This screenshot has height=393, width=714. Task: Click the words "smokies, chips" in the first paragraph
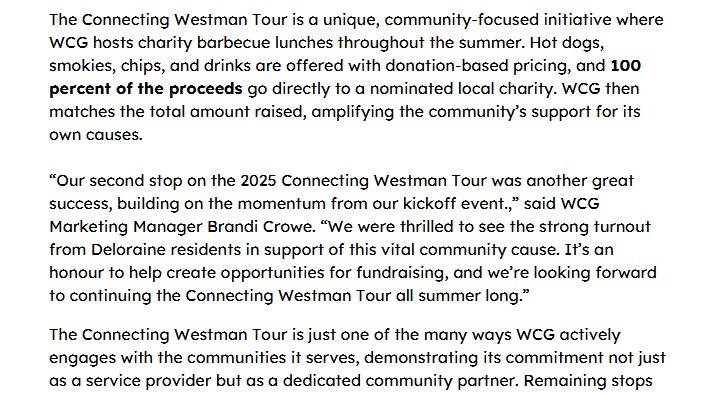pyautogui.click(x=106, y=66)
